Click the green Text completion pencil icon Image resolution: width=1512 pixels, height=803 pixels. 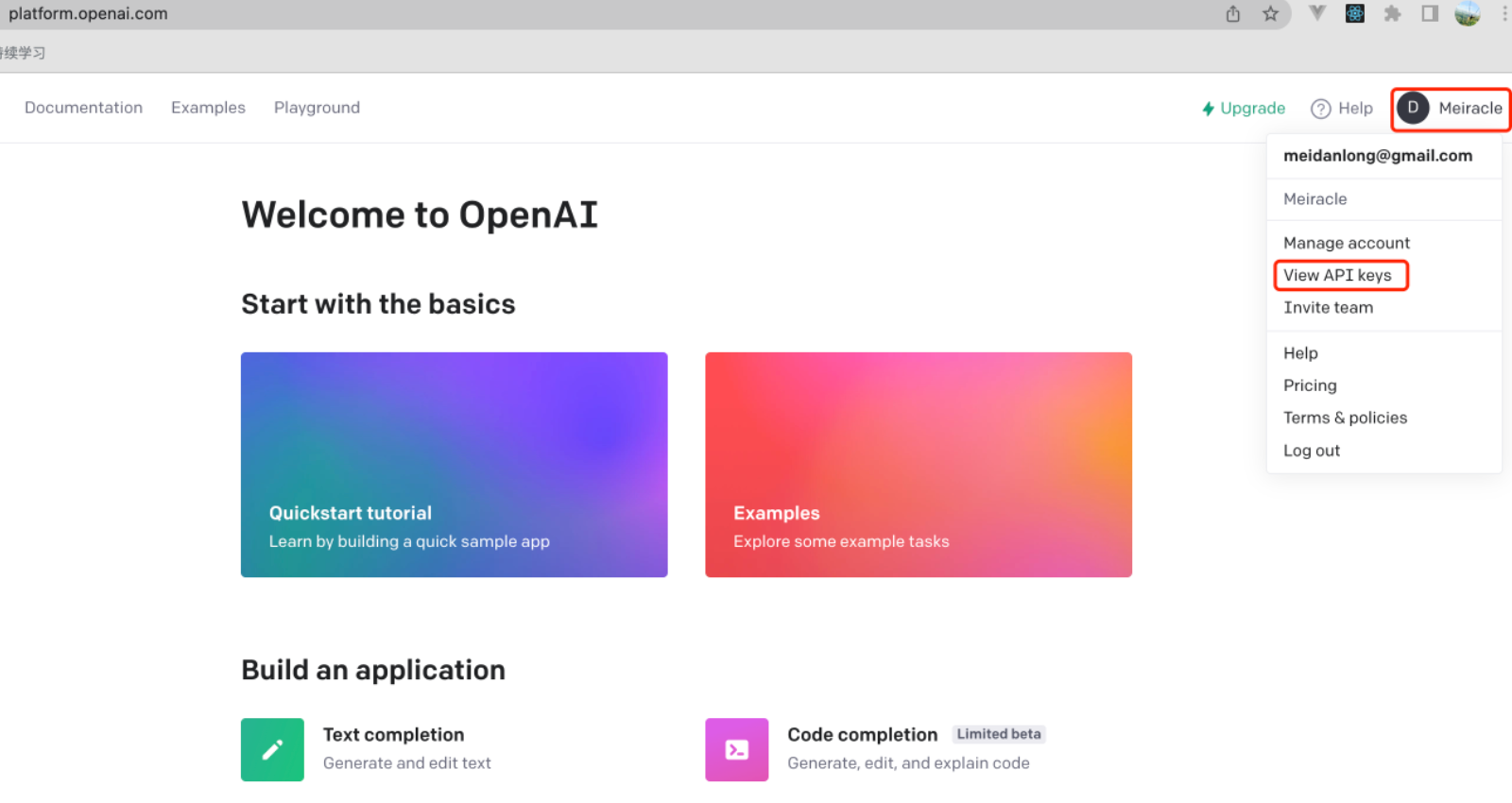[x=272, y=750]
